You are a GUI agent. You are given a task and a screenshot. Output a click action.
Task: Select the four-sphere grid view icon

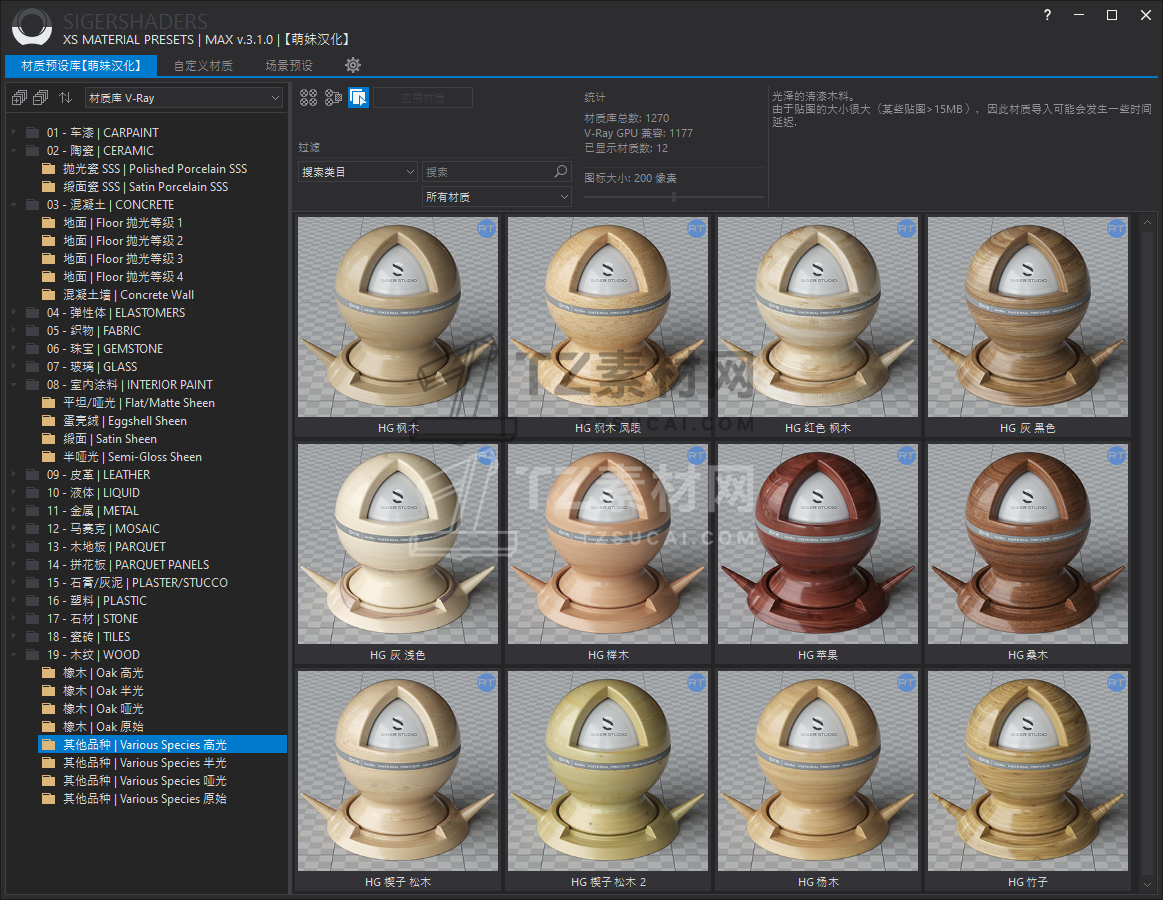click(x=309, y=97)
